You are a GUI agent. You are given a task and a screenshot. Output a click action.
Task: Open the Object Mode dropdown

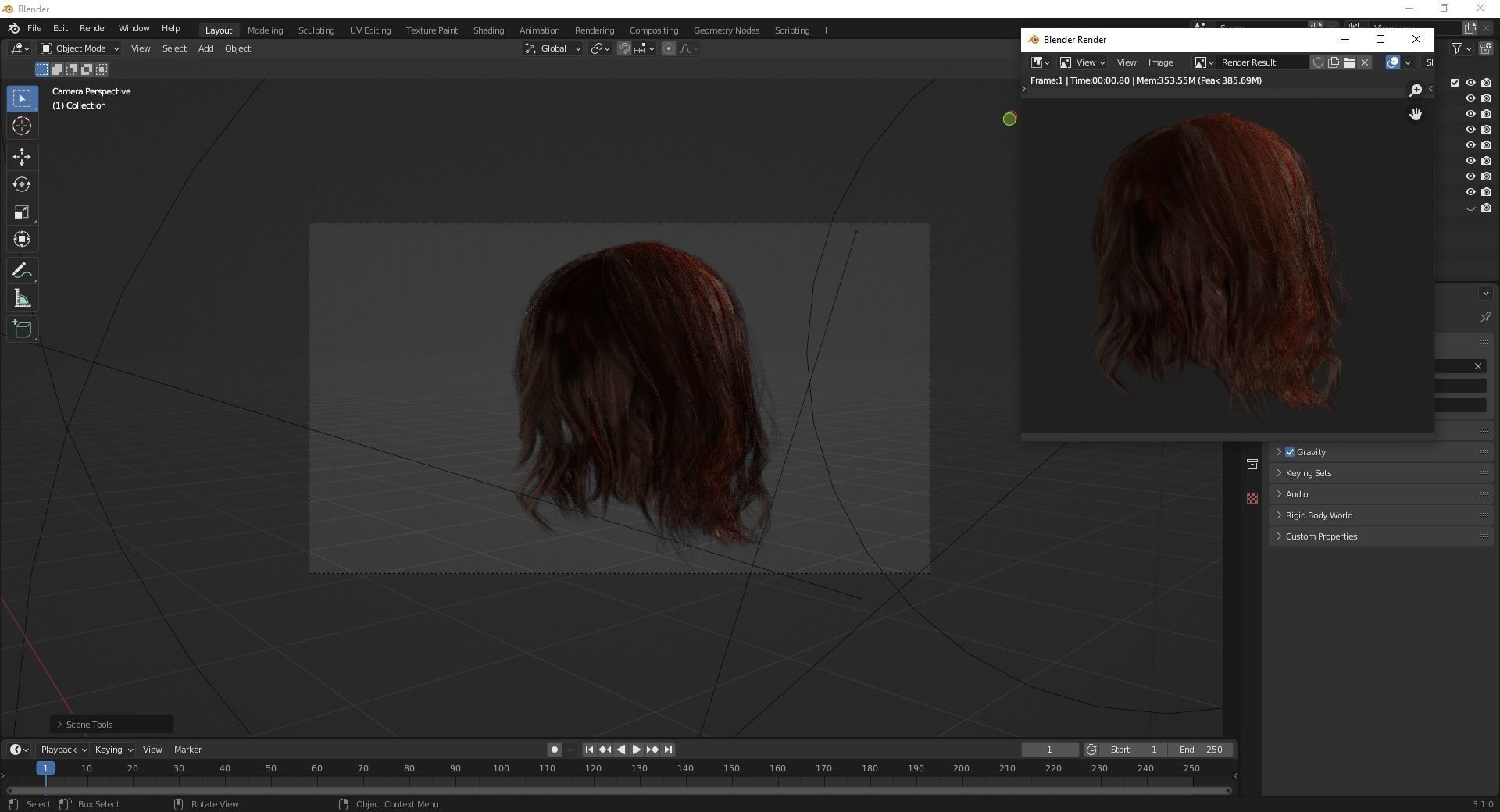[x=80, y=48]
